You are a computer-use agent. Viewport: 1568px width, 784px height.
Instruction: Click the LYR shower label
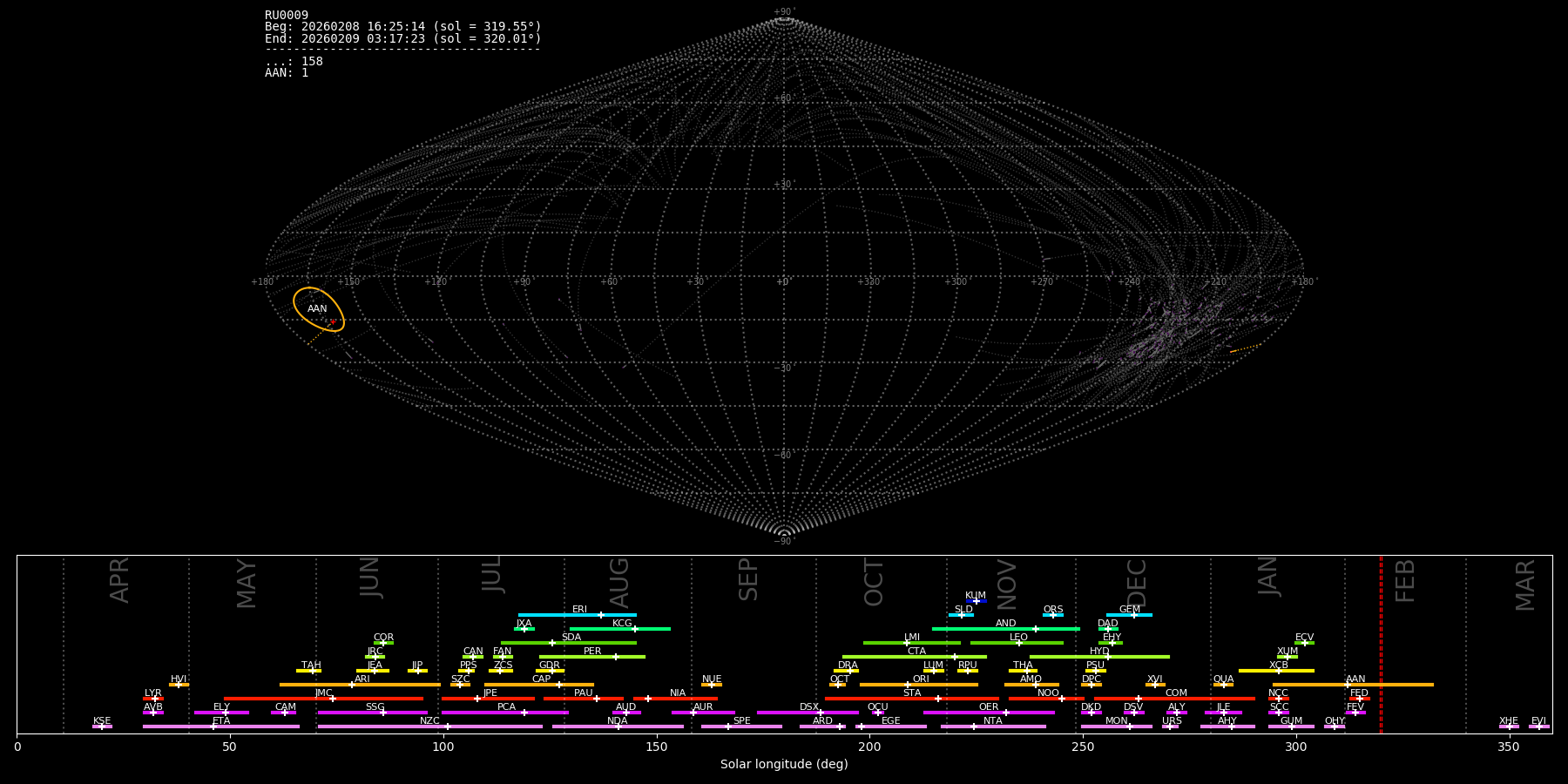click(153, 693)
